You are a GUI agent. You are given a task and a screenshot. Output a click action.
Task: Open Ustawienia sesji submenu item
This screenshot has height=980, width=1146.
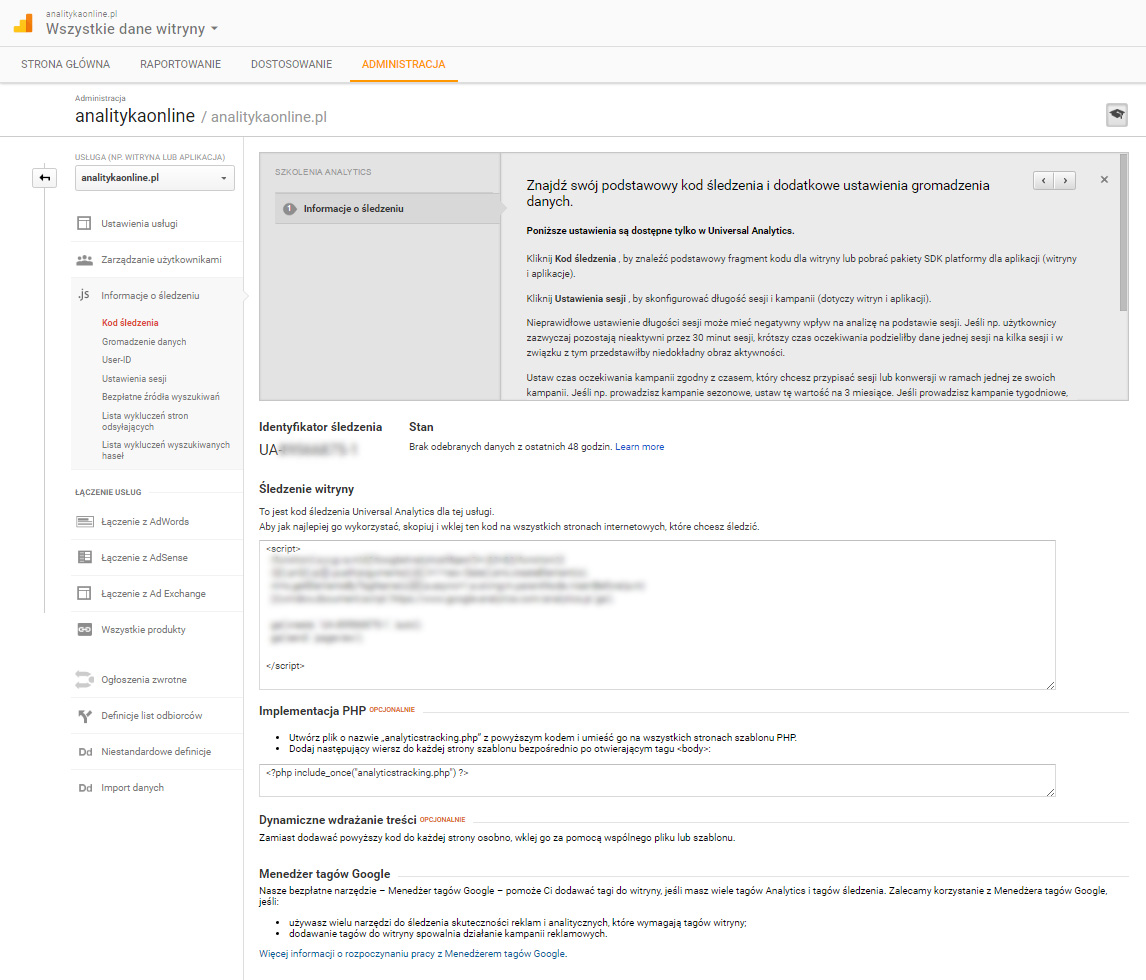[134, 379]
